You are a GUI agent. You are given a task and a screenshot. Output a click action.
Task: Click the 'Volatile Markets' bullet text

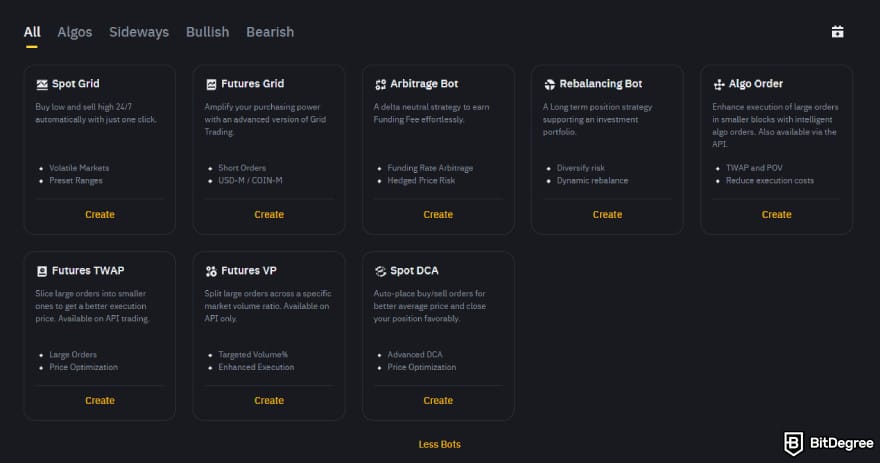(79, 168)
